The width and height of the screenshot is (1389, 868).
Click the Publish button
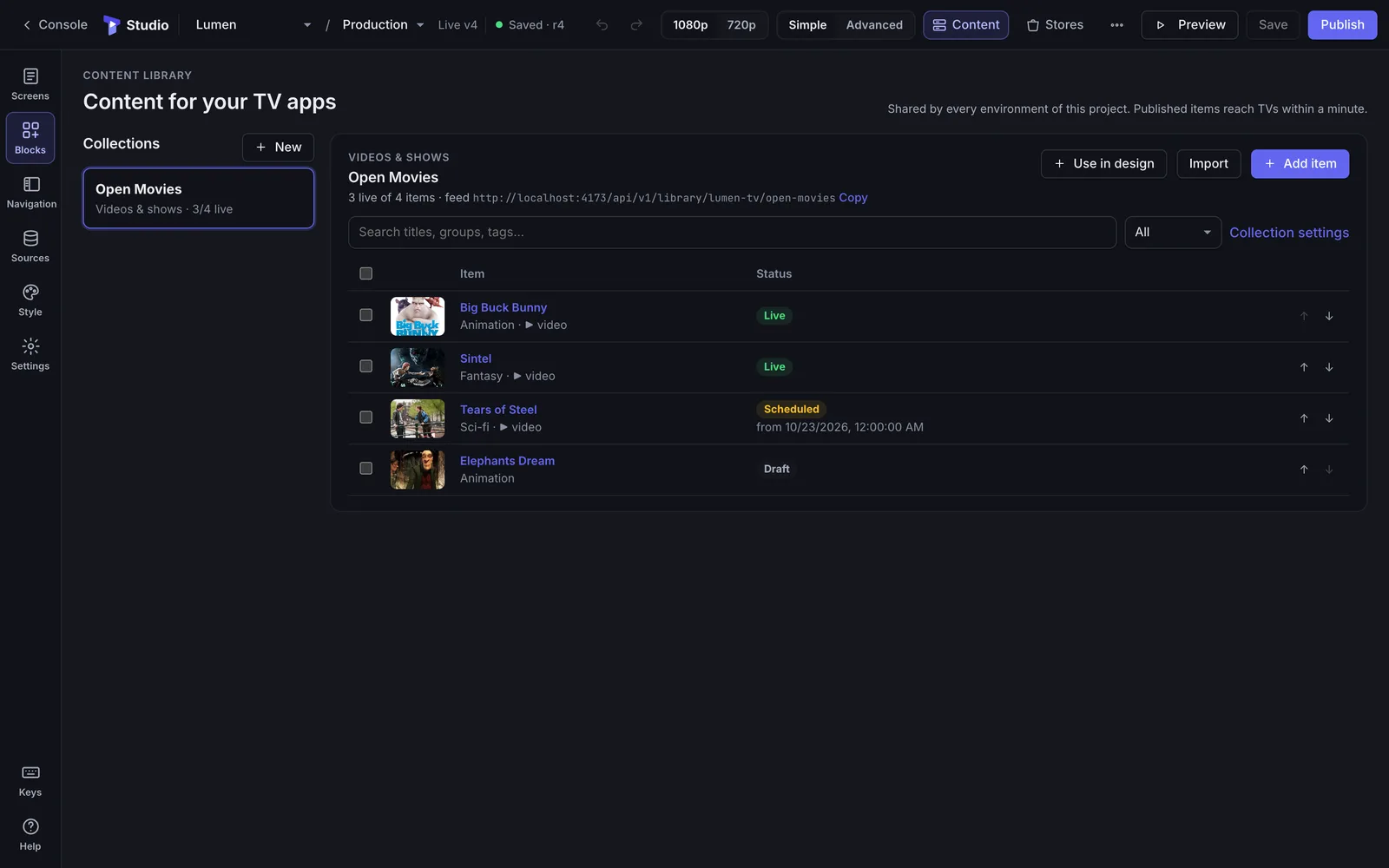click(x=1342, y=25)
